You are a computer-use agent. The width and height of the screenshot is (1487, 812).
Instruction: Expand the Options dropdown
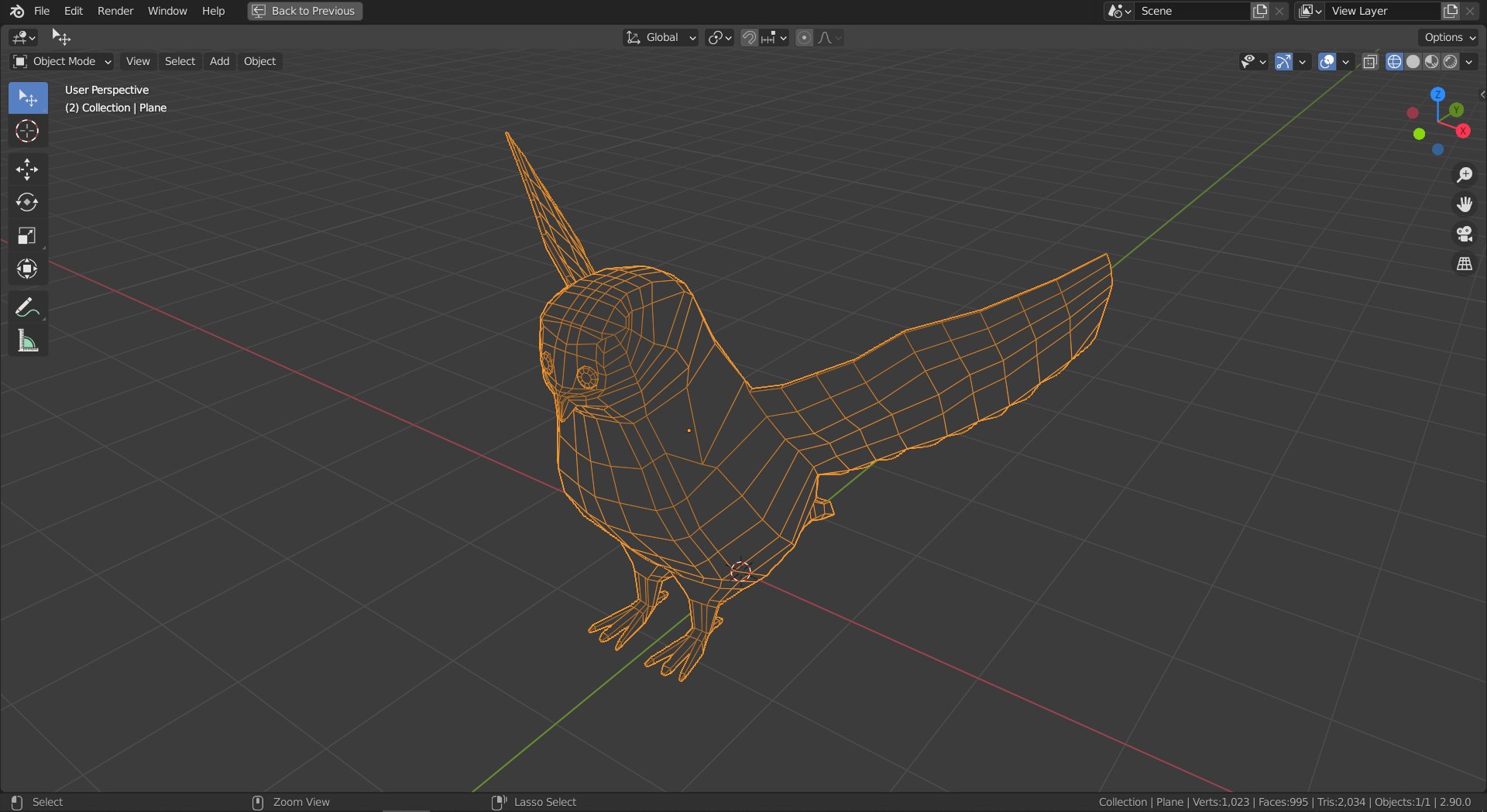pos(1450,37)
